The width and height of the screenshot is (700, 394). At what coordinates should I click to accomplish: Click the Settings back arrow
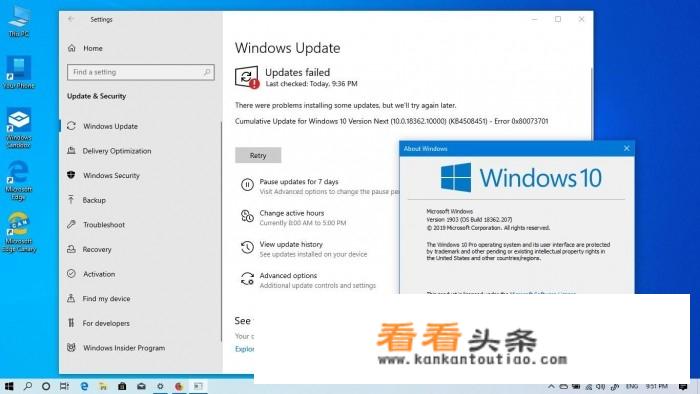pos(71,19)
